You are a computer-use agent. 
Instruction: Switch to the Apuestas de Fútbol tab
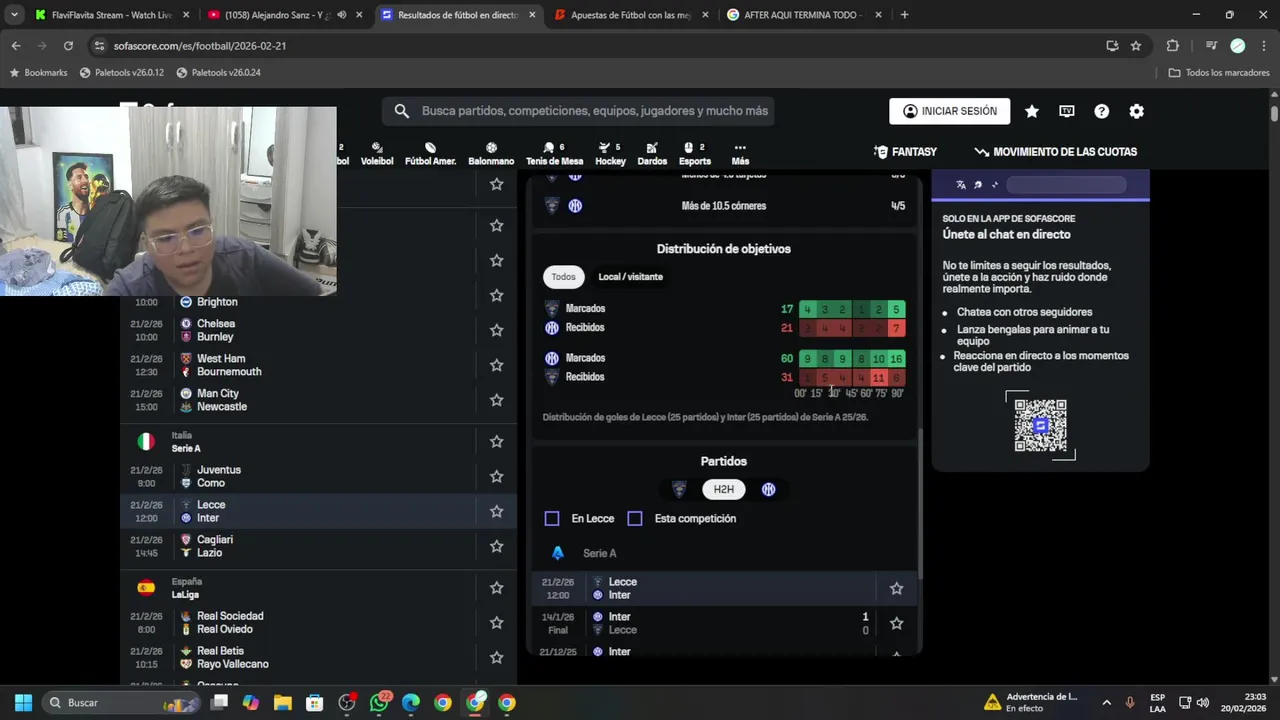[632, 15]
